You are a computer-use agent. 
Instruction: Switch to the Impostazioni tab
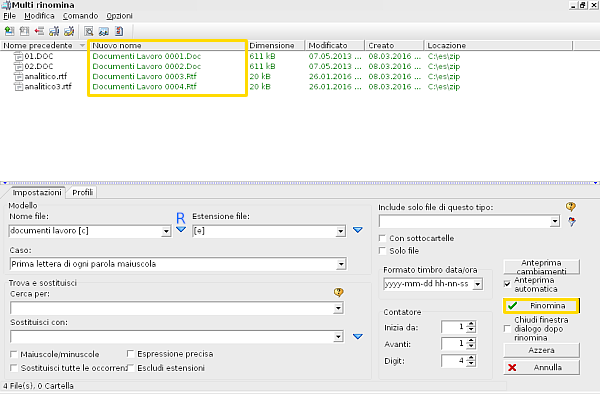(x=37, y=192)
